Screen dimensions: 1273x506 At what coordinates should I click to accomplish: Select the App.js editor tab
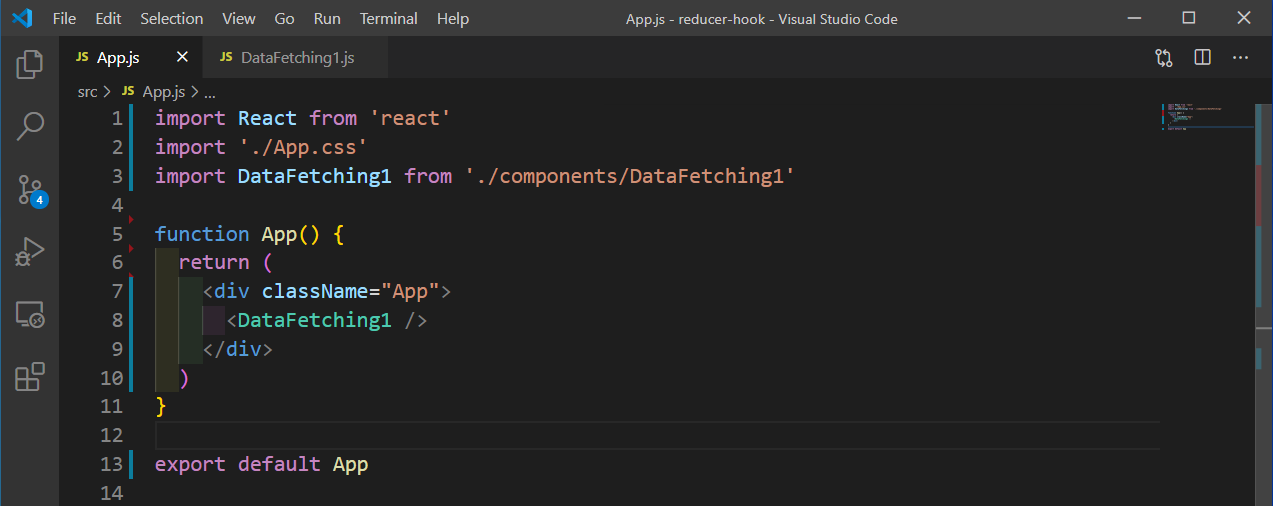[131, 58]
